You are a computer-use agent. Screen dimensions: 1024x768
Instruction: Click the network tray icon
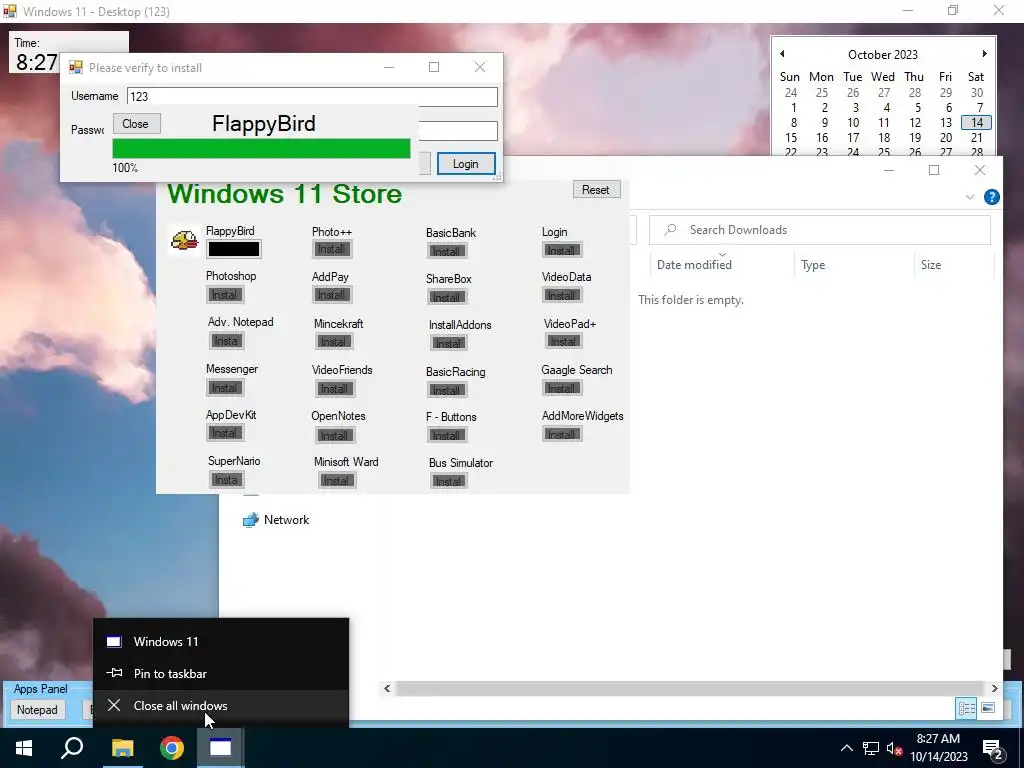point(871,748)
